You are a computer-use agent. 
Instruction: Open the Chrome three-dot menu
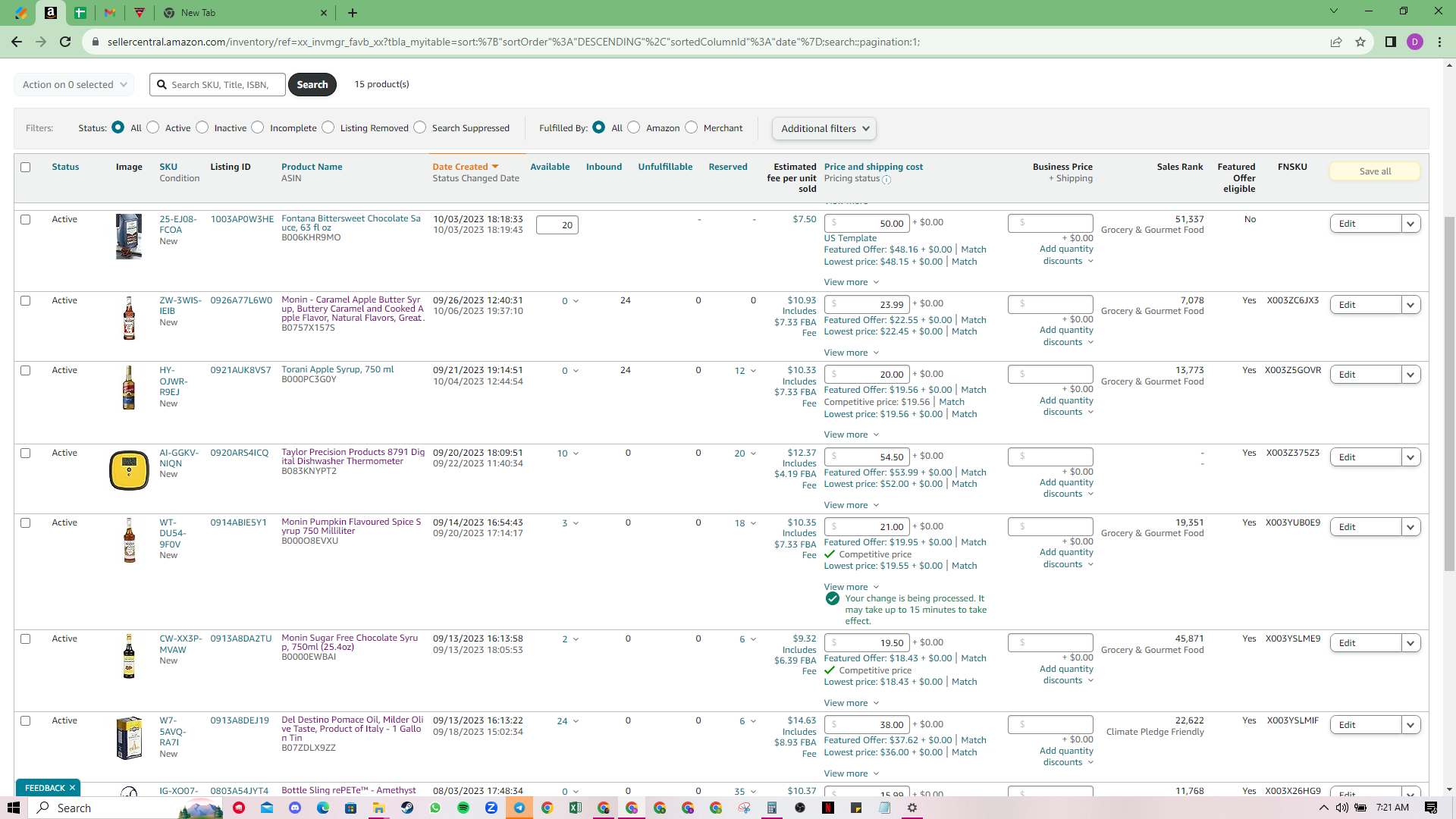(x=1439, y=42)
